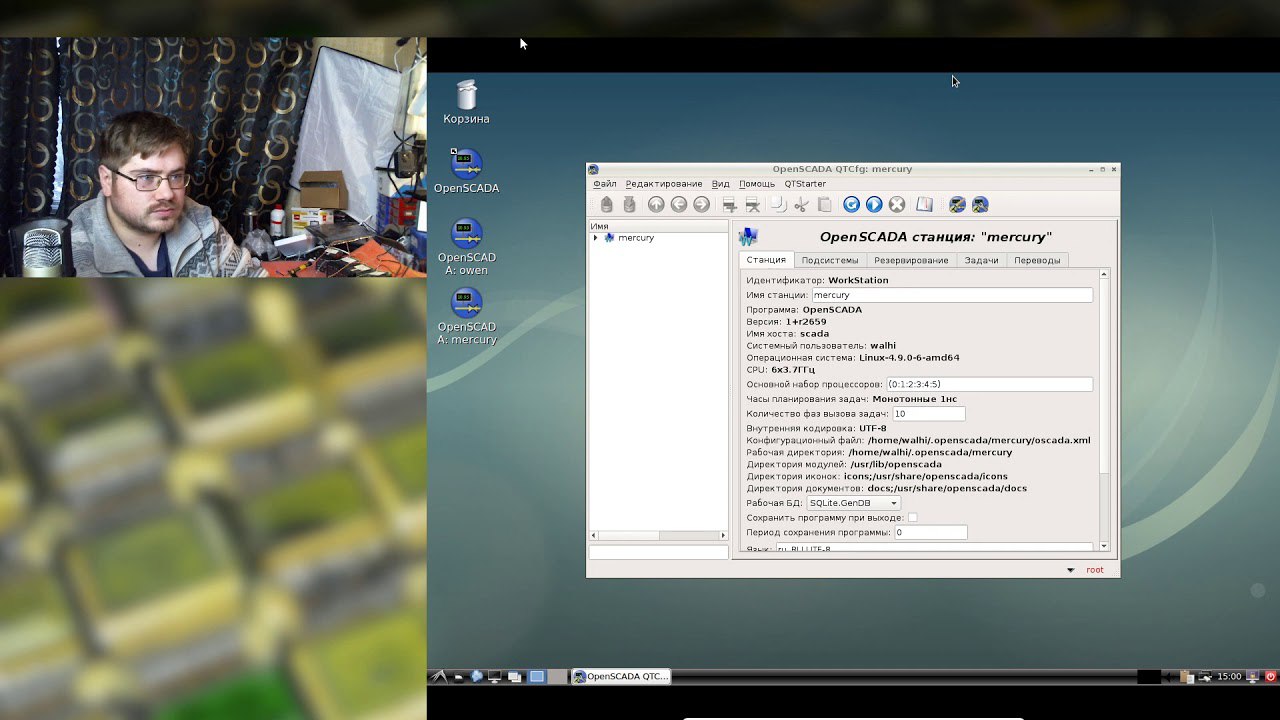The height and width of the screenshot is (720, 1280).
Task: Click the Основной набор процессоров input field
Action: point(989,384)
